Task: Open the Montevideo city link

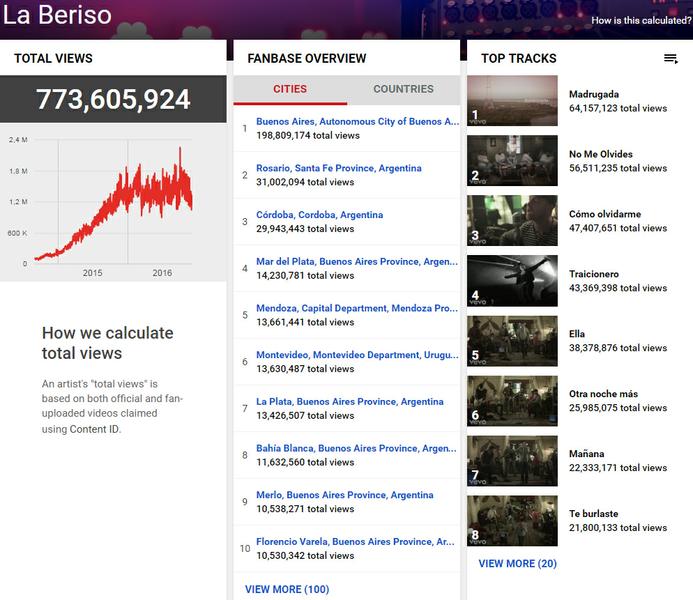Action: point(357,355)
